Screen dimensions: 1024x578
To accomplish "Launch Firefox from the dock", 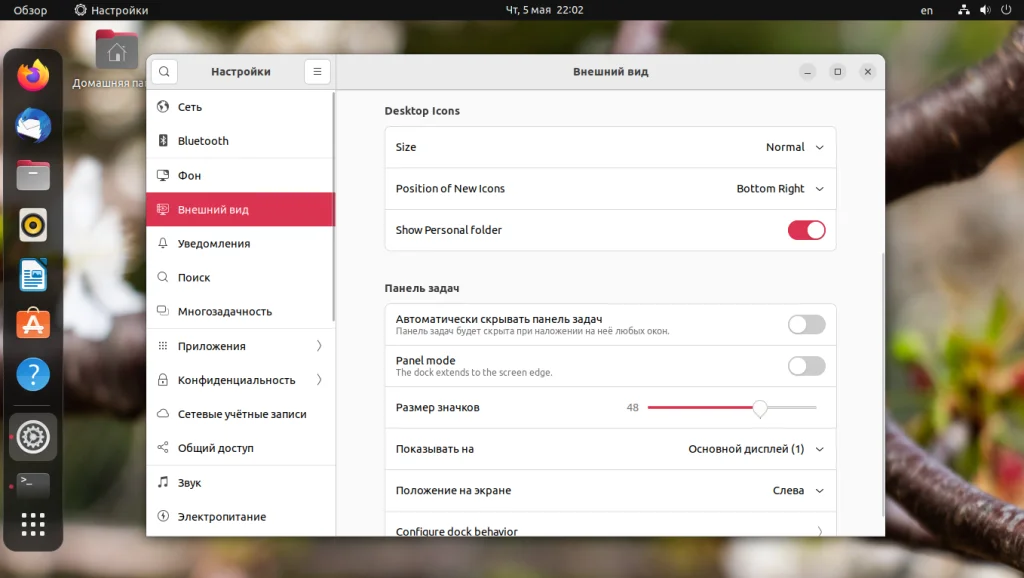I will 33,75.
